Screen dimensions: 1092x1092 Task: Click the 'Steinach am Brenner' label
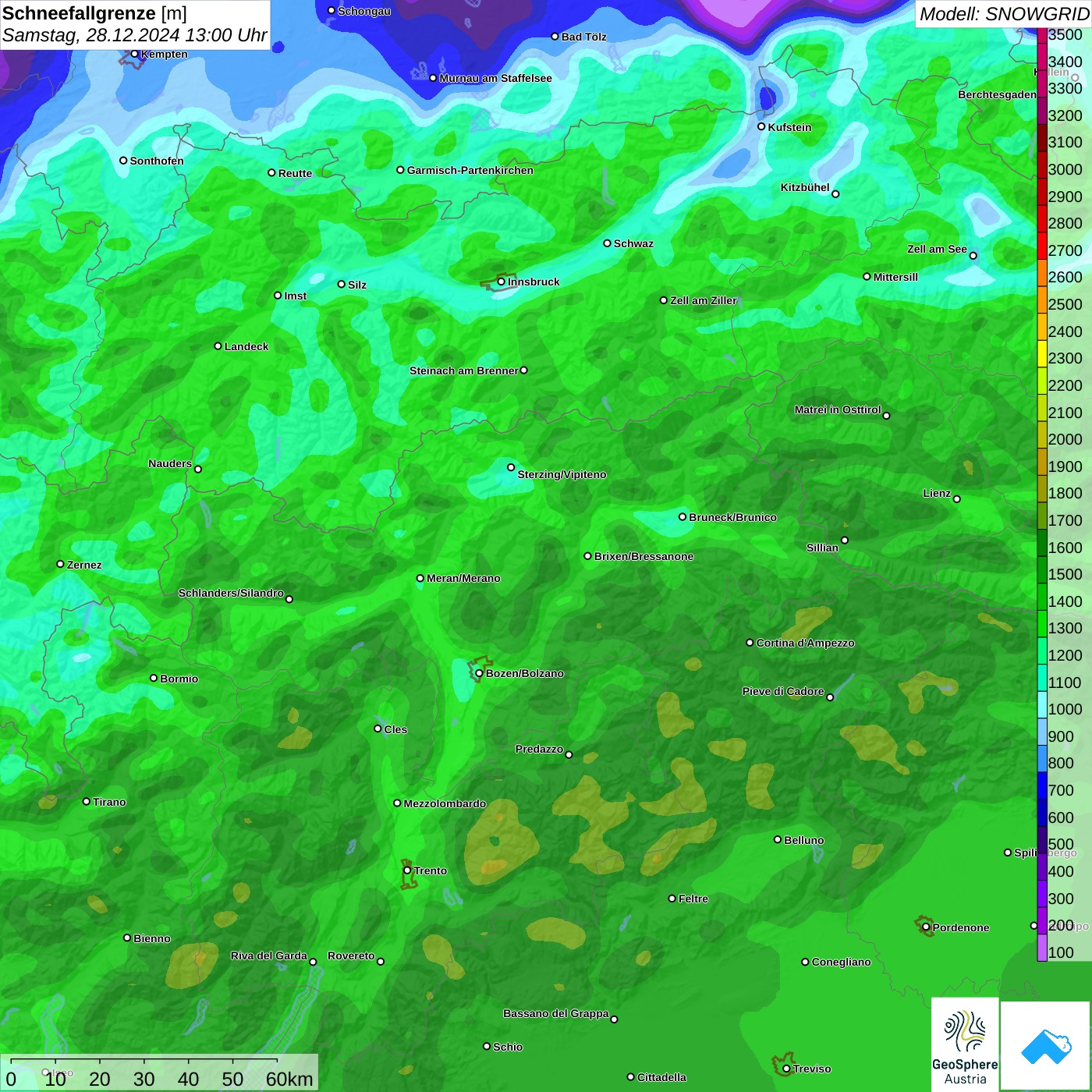pos(464,370)
